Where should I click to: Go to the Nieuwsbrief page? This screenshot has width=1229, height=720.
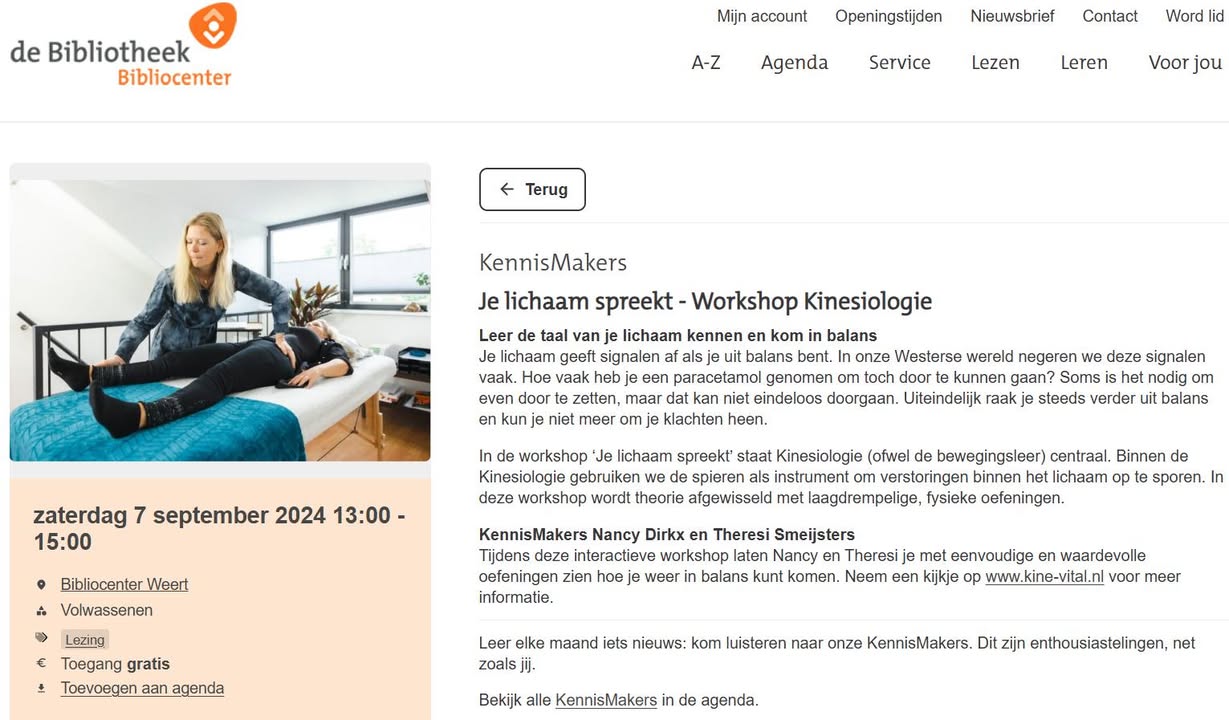[1012, 16]
